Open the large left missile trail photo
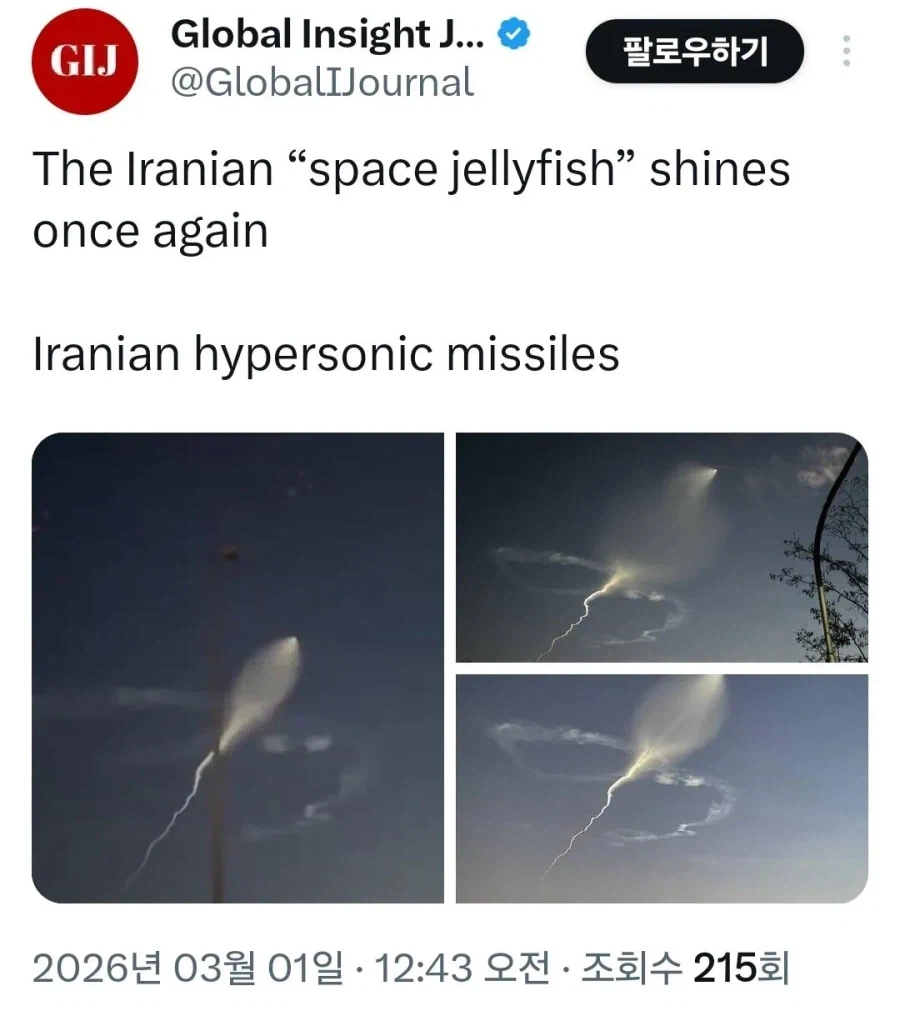The width and height of the screenshot is (900, 1016). 238,667
